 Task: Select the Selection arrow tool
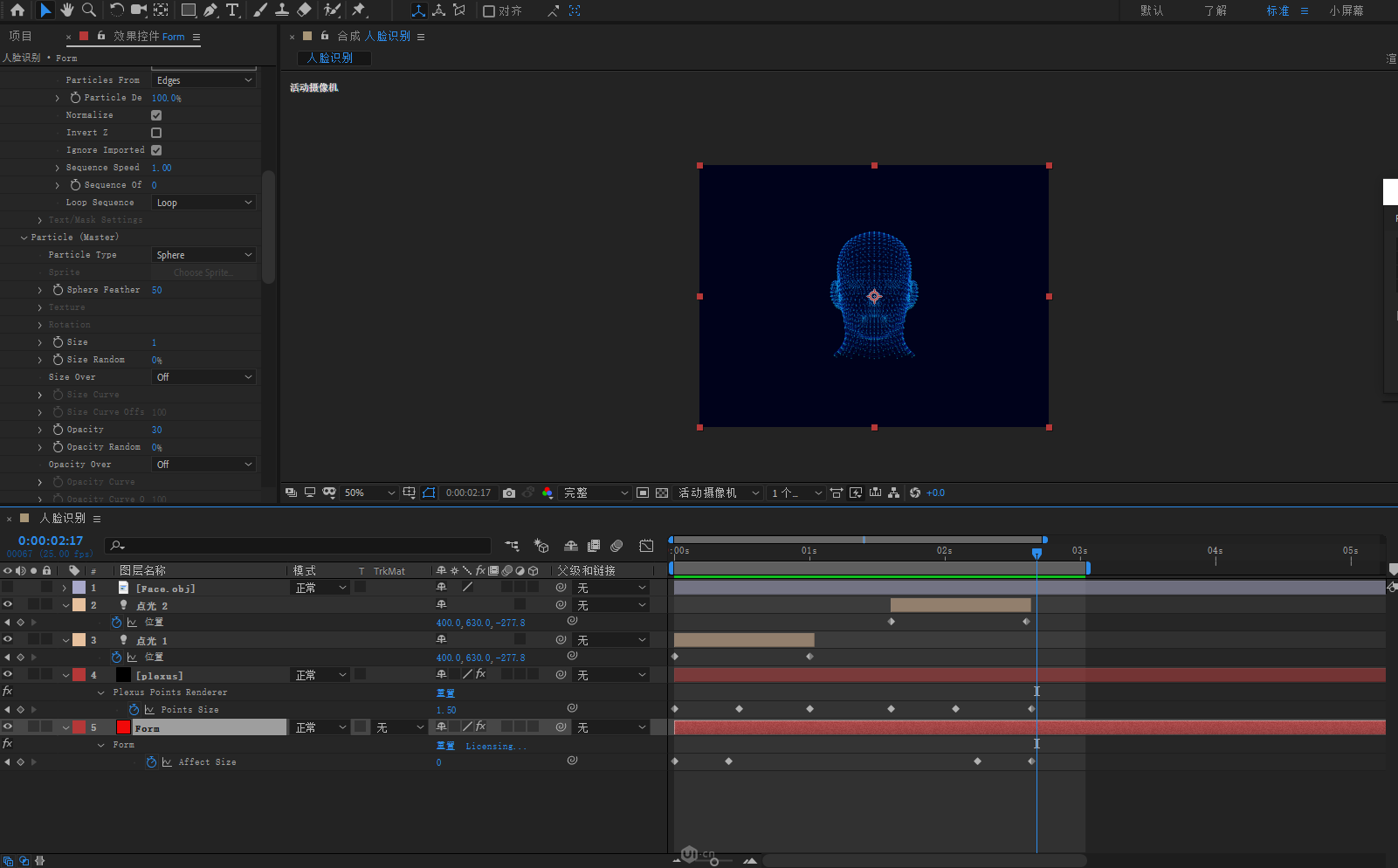(x=45, y=10)
